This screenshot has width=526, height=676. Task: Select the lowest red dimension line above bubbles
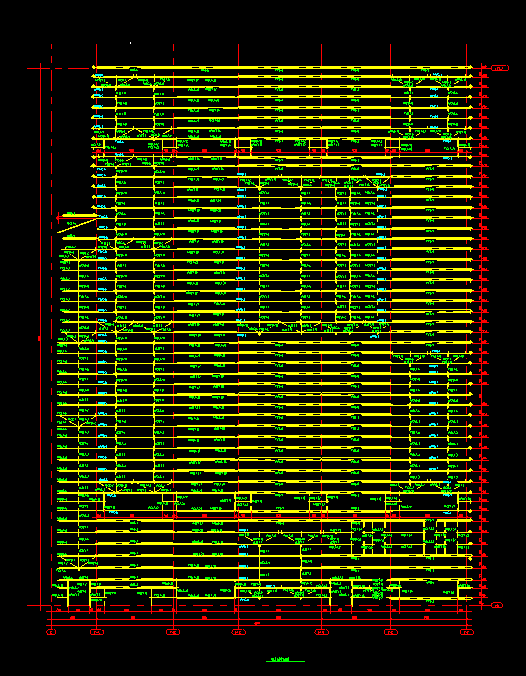click(259, 625)
